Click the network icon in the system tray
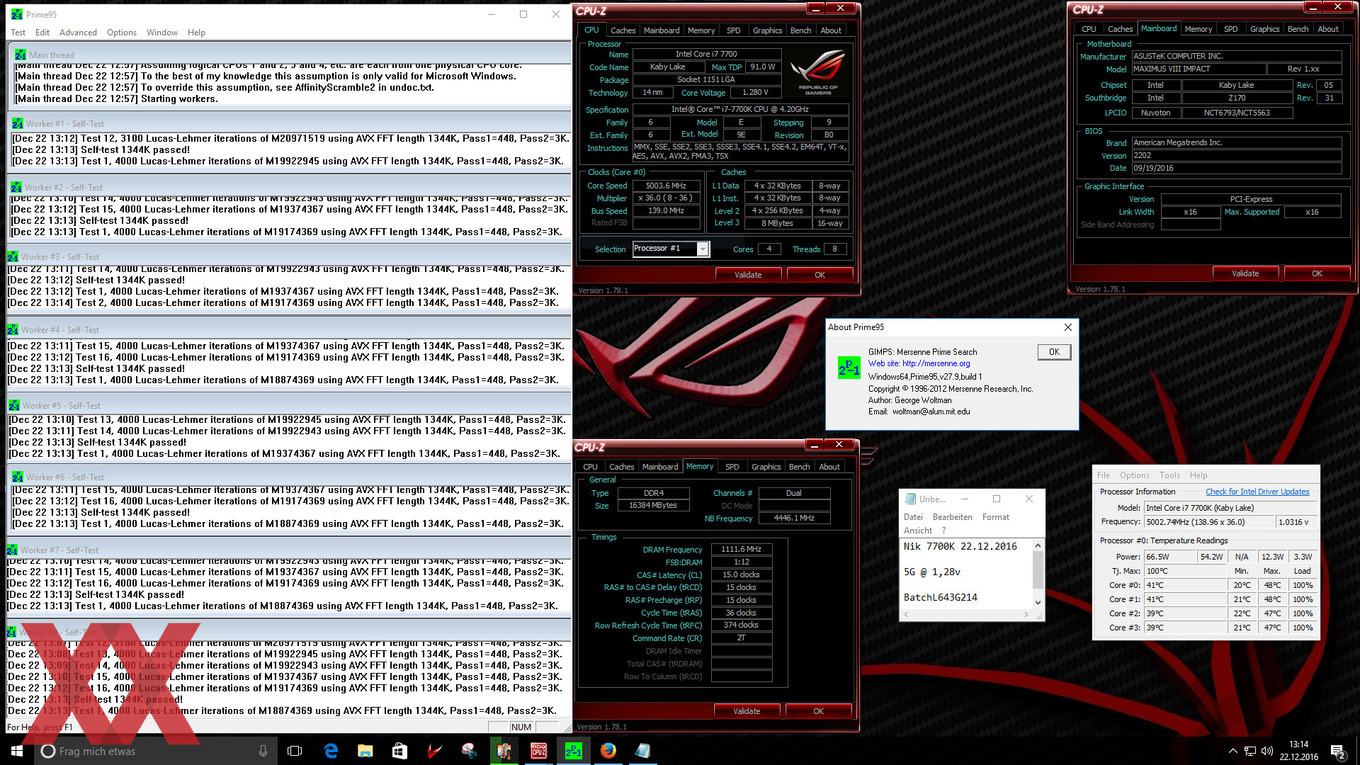The image size is (1360, 765). coord(1252,751)
